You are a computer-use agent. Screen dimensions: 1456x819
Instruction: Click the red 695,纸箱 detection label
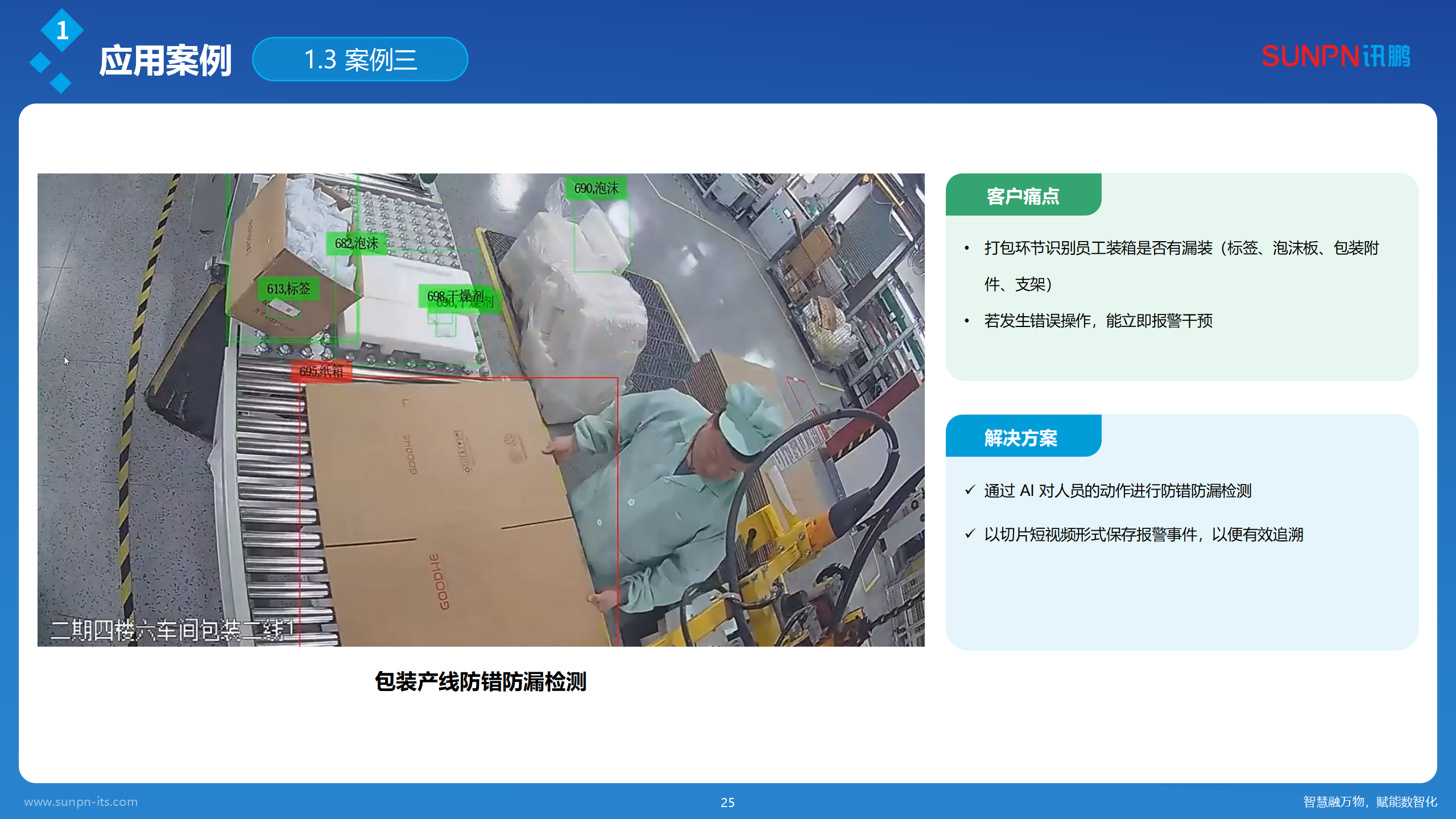321,370
